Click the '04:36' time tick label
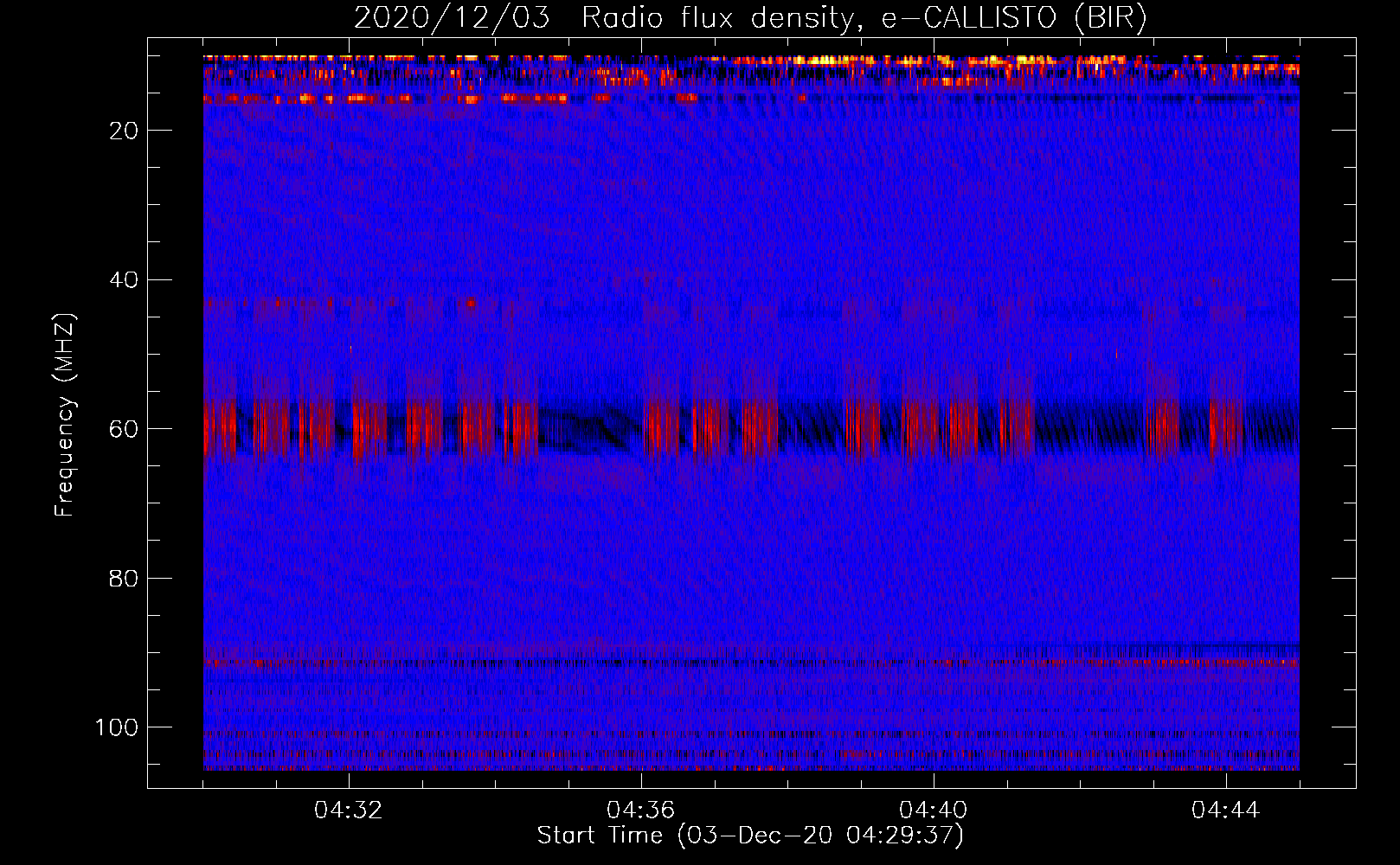The image size is (1400, 865). (x=641, y=811)
